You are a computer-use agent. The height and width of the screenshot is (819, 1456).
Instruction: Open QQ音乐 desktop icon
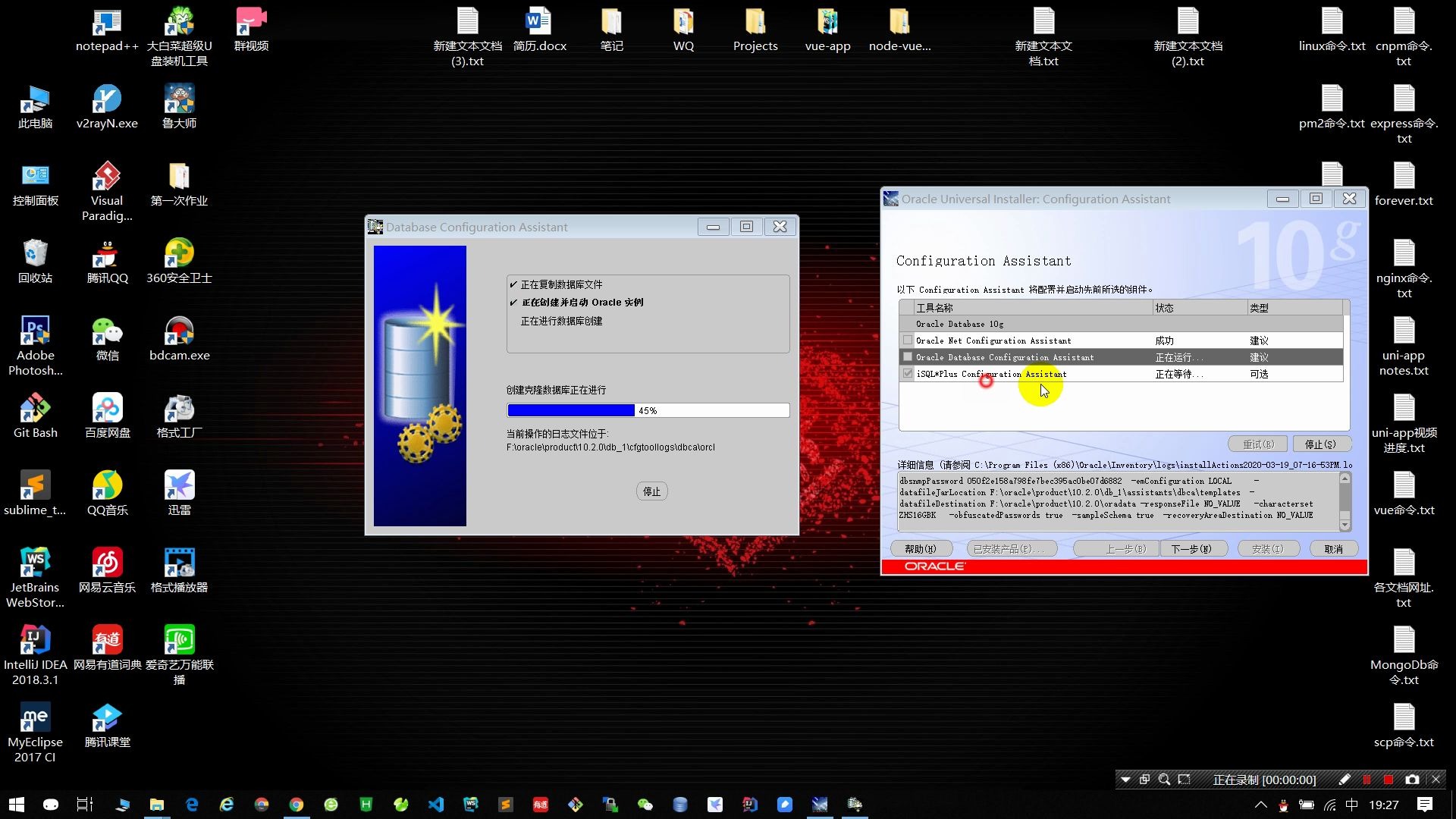coord(107,494)
